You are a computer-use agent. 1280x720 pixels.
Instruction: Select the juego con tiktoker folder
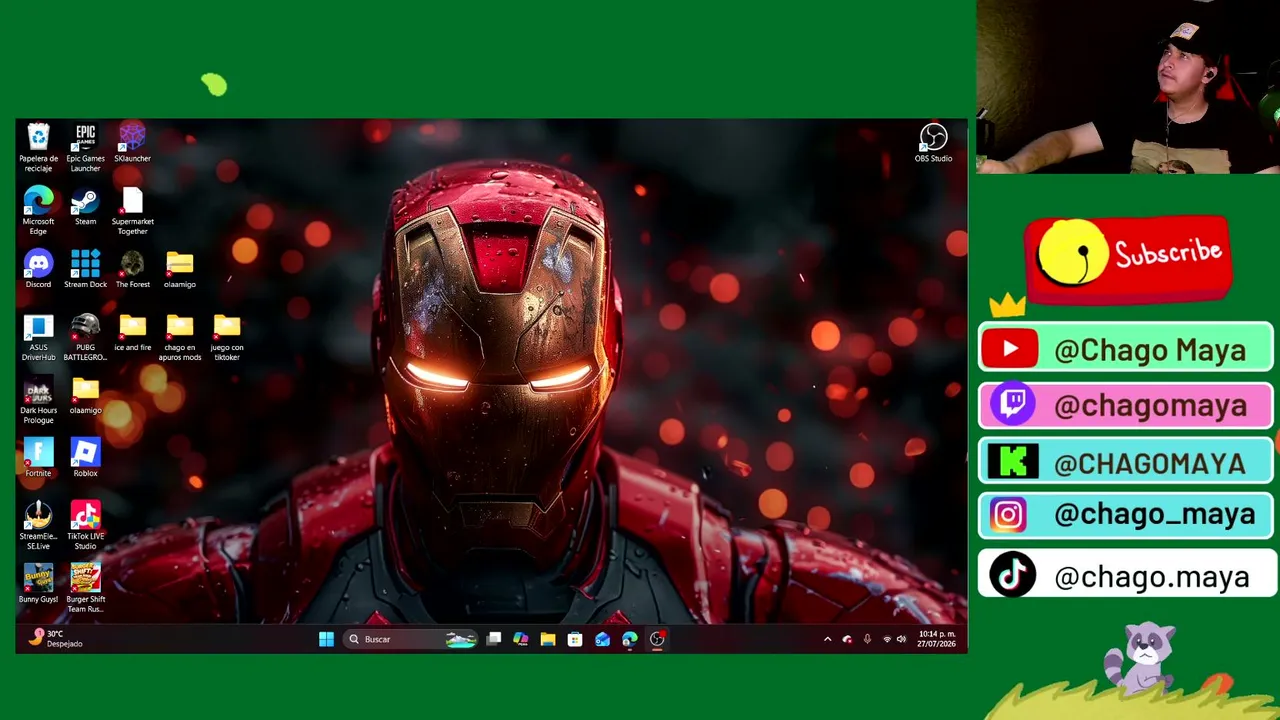point(227,337)
